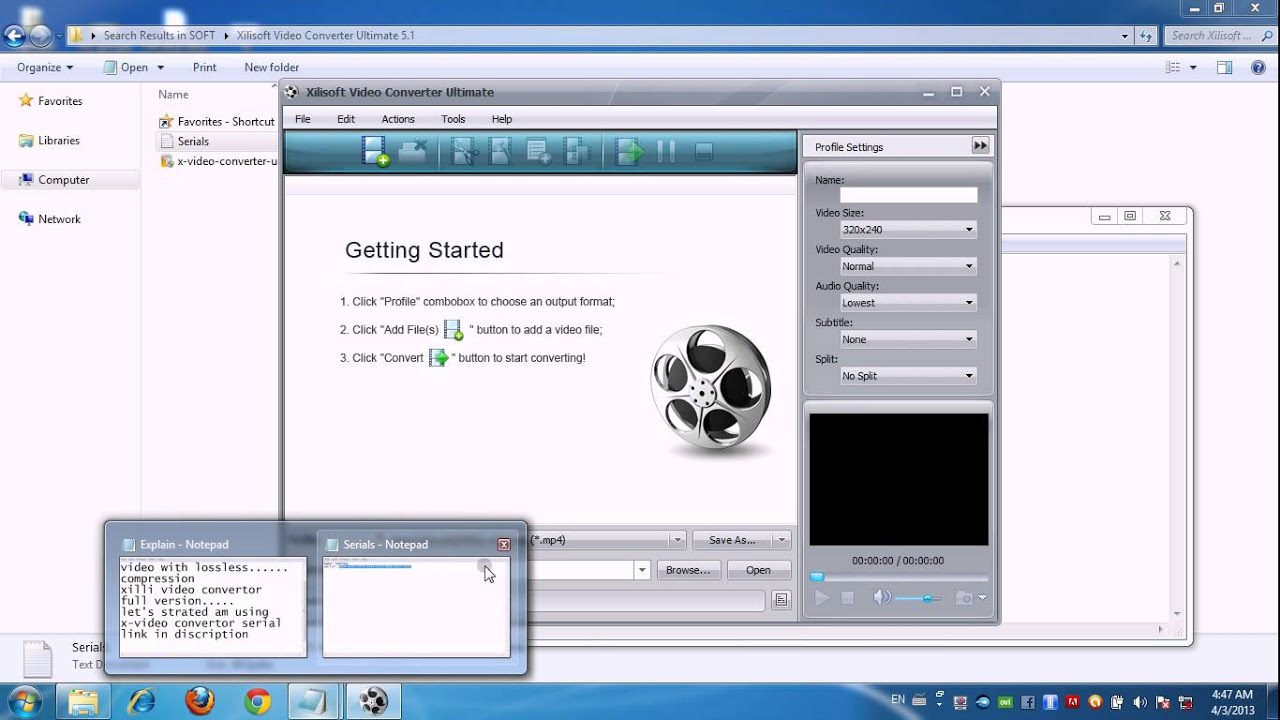Image resolution: width=1280 pixels, height=720 pixels.
Task: Start conversion with the Convert icon
Action: click(x=630, y=151)
